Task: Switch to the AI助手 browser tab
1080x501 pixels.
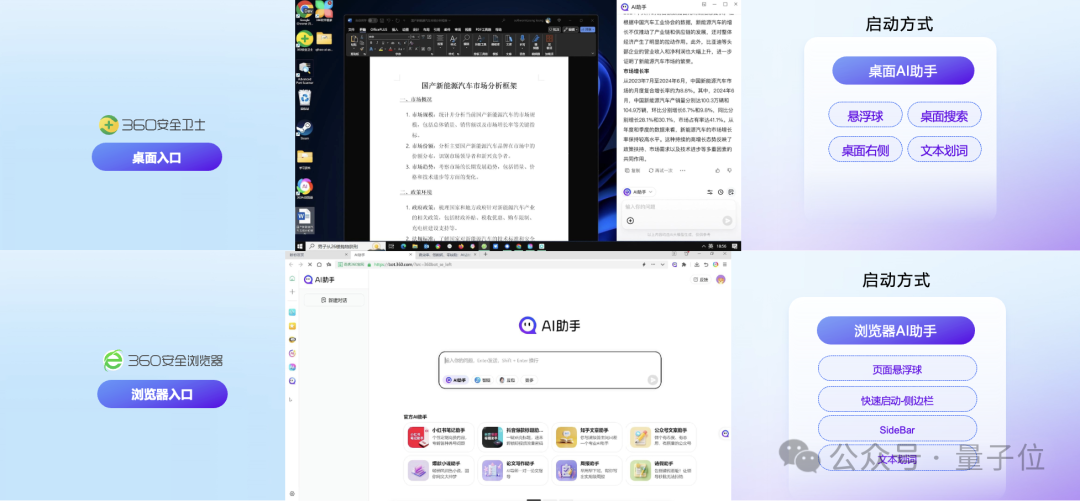Action: 383,255
